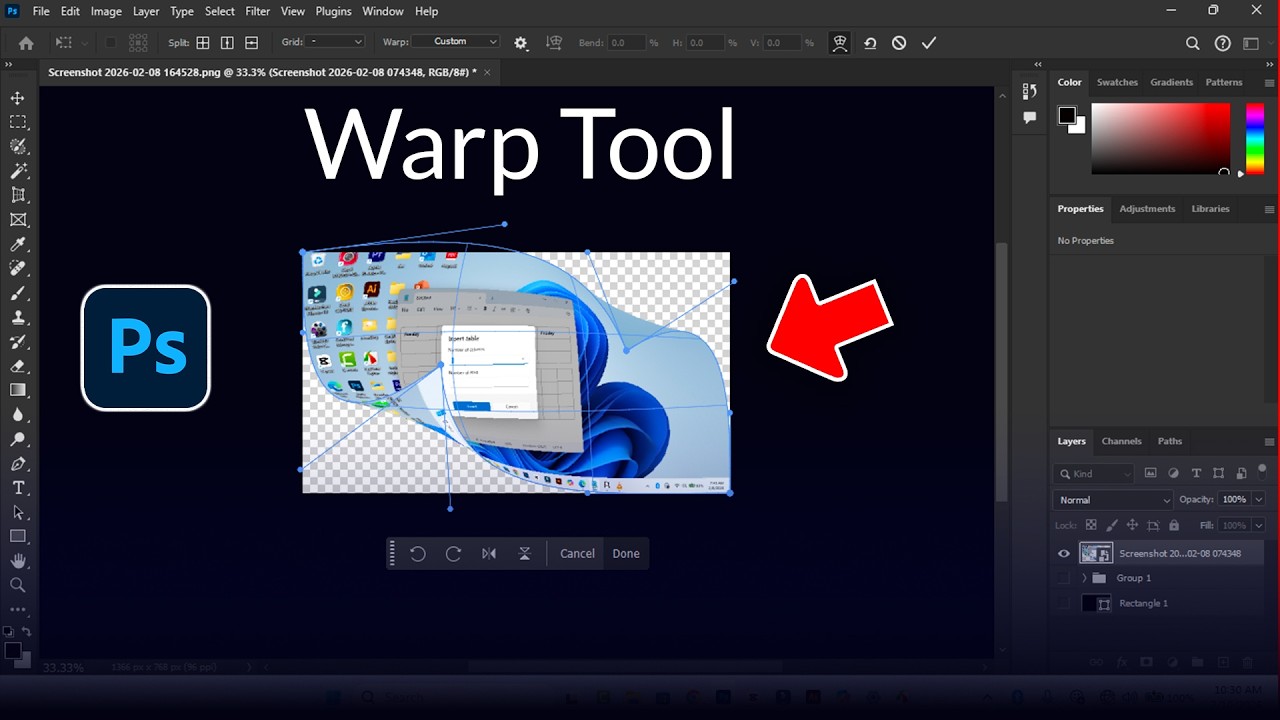
Task: Switch to the Swatches tab
Action: click(1117, 82)
